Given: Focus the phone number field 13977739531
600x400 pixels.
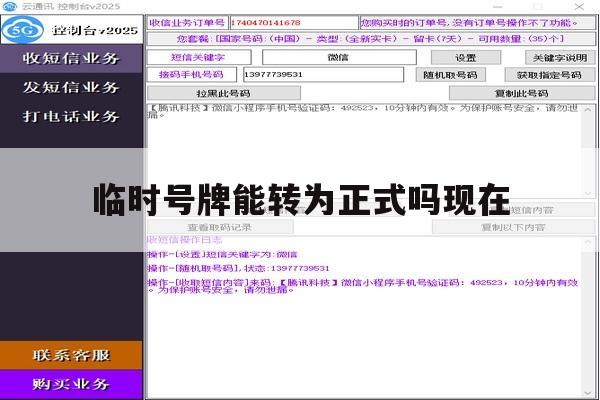Looking at the screenshot, I should [323, 75].
